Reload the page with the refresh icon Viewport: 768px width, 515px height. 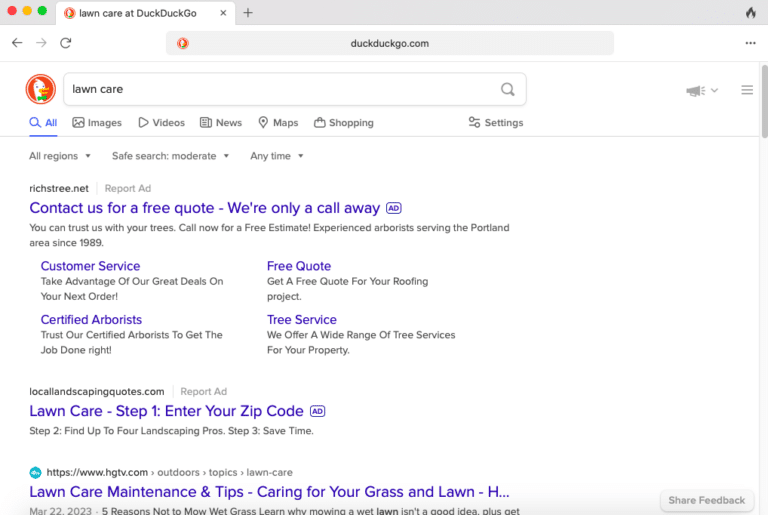pyautogui.click(x=66, y=43)
